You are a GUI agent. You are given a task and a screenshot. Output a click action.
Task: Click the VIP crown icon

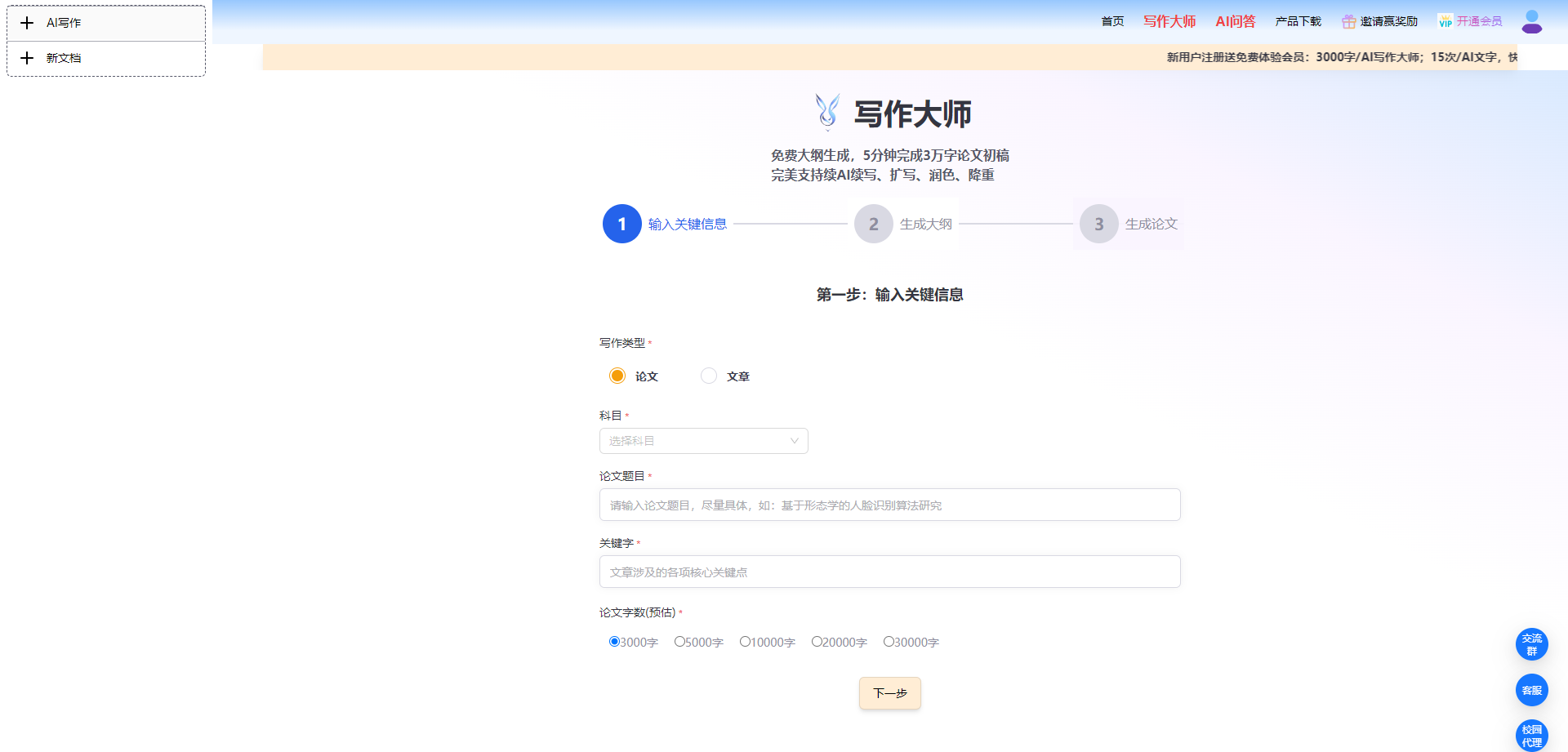point(1445,22)
